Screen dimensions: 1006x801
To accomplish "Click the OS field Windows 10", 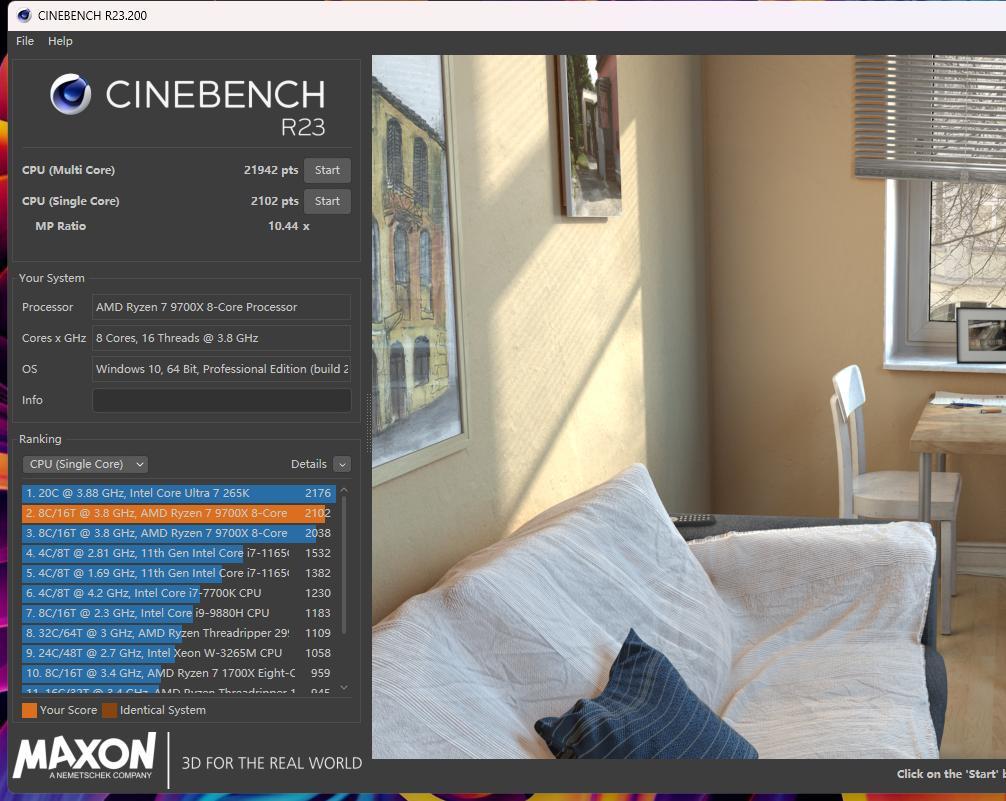I will click(221, 369).
